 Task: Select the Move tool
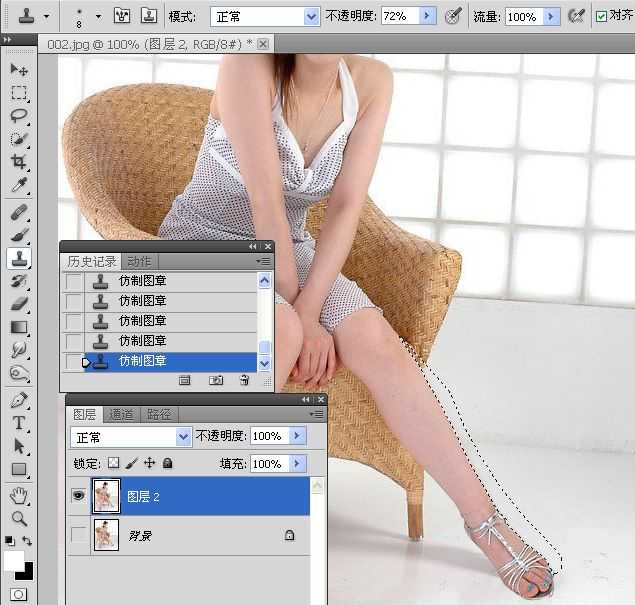pyautogui.click(x=19, y=70)
